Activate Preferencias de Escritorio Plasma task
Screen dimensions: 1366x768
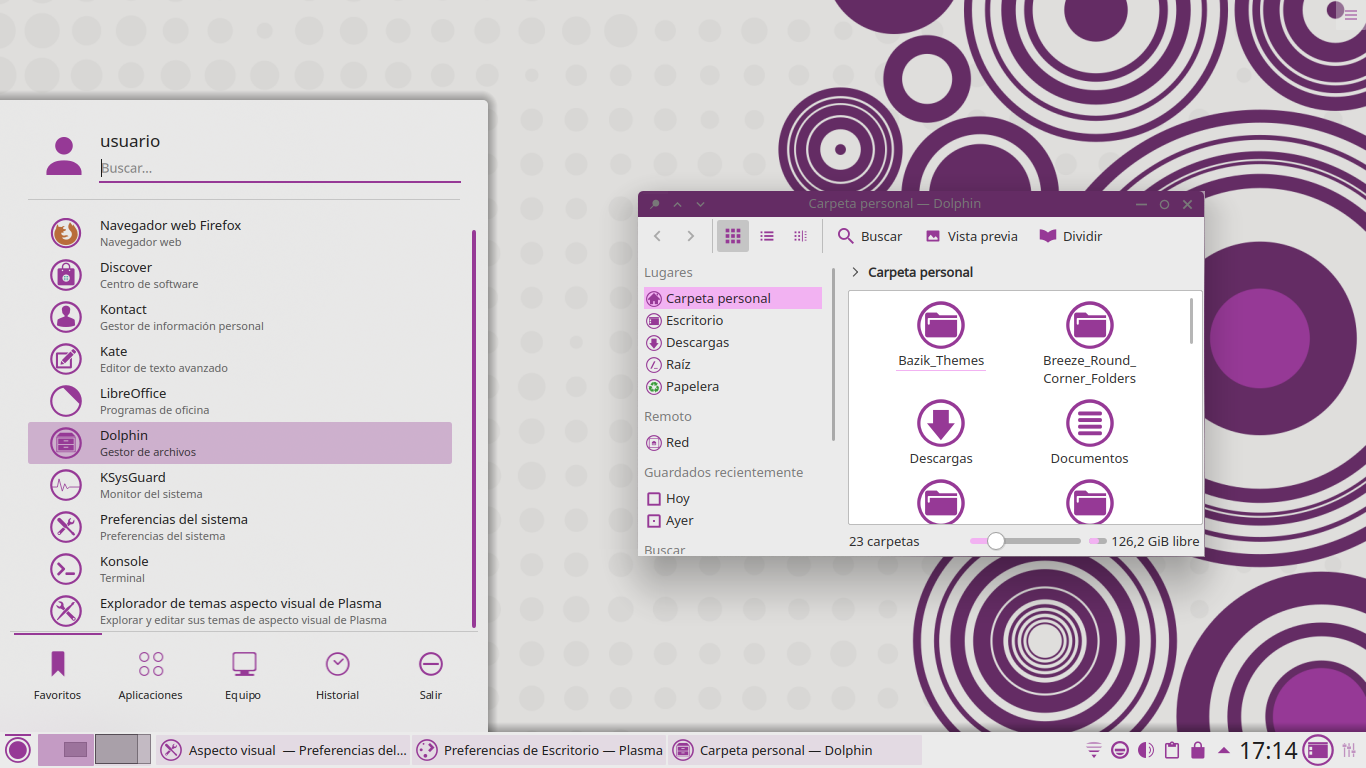[x=539, y=750]
